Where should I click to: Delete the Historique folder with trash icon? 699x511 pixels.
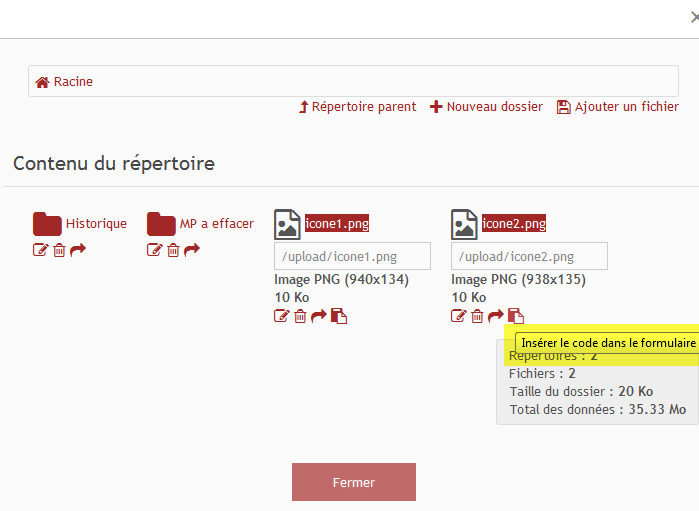pyautogui.click(x=59, y=250)
